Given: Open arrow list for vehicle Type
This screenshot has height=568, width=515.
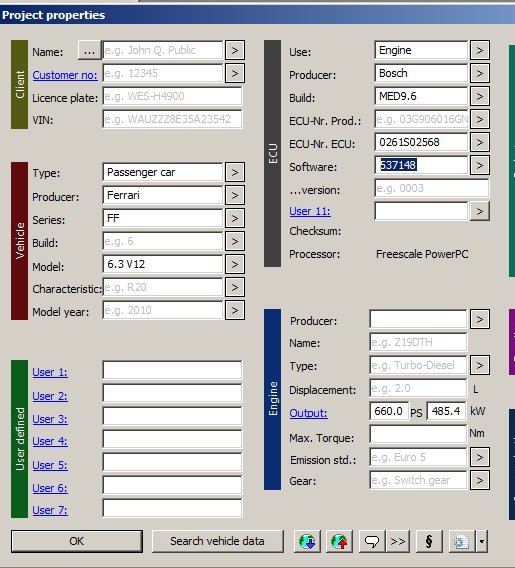Looking at the screenshot, I should pyautogui.click(x=235, y=172).
